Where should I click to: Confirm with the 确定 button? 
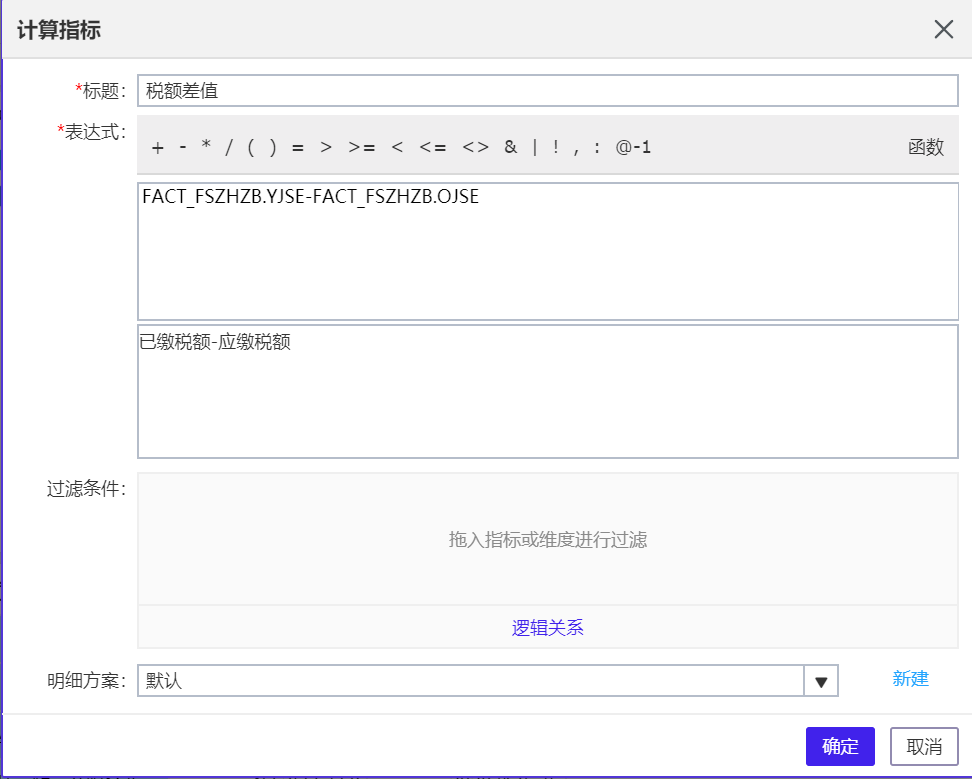[x=840, y=746]
